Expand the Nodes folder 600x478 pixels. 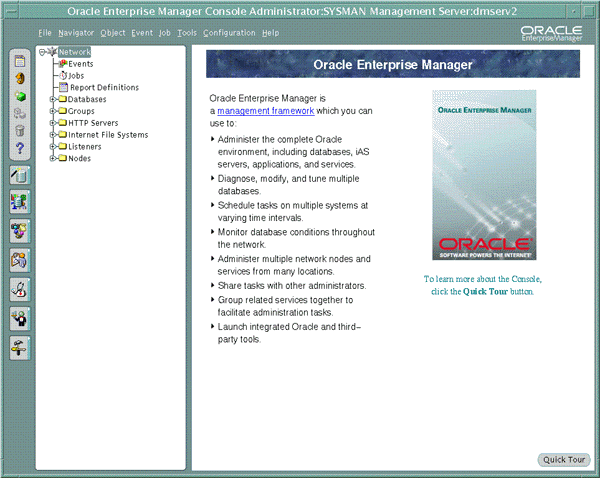click(x=53, y=158)
